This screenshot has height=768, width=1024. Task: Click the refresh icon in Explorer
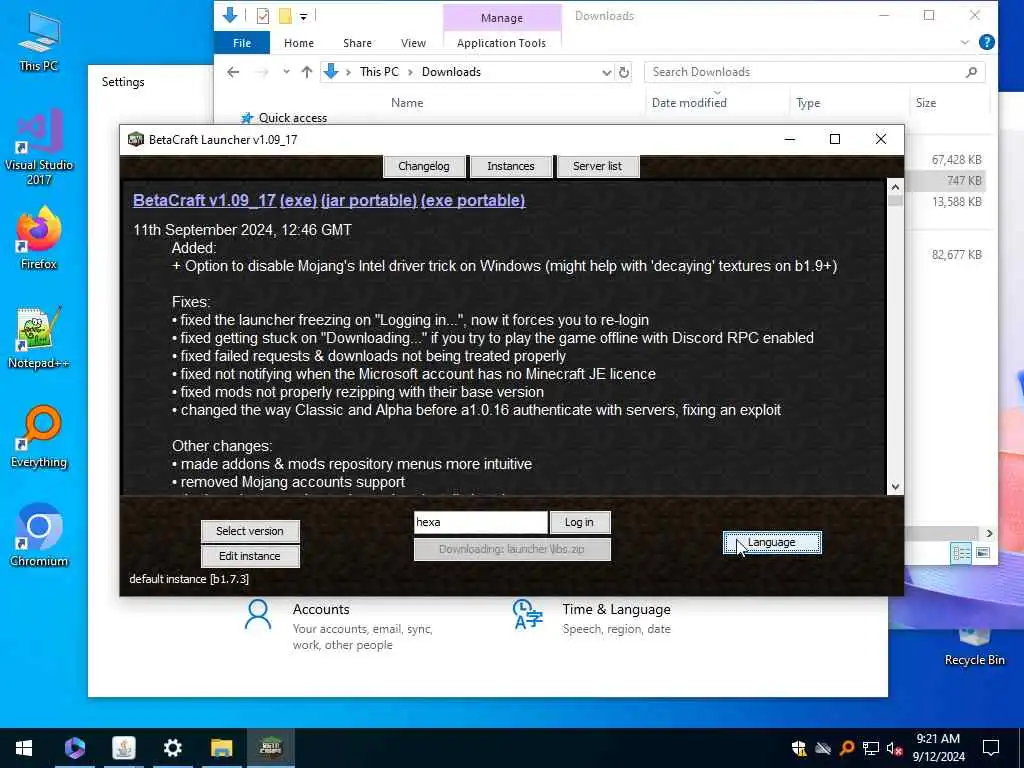pos(624,72)
